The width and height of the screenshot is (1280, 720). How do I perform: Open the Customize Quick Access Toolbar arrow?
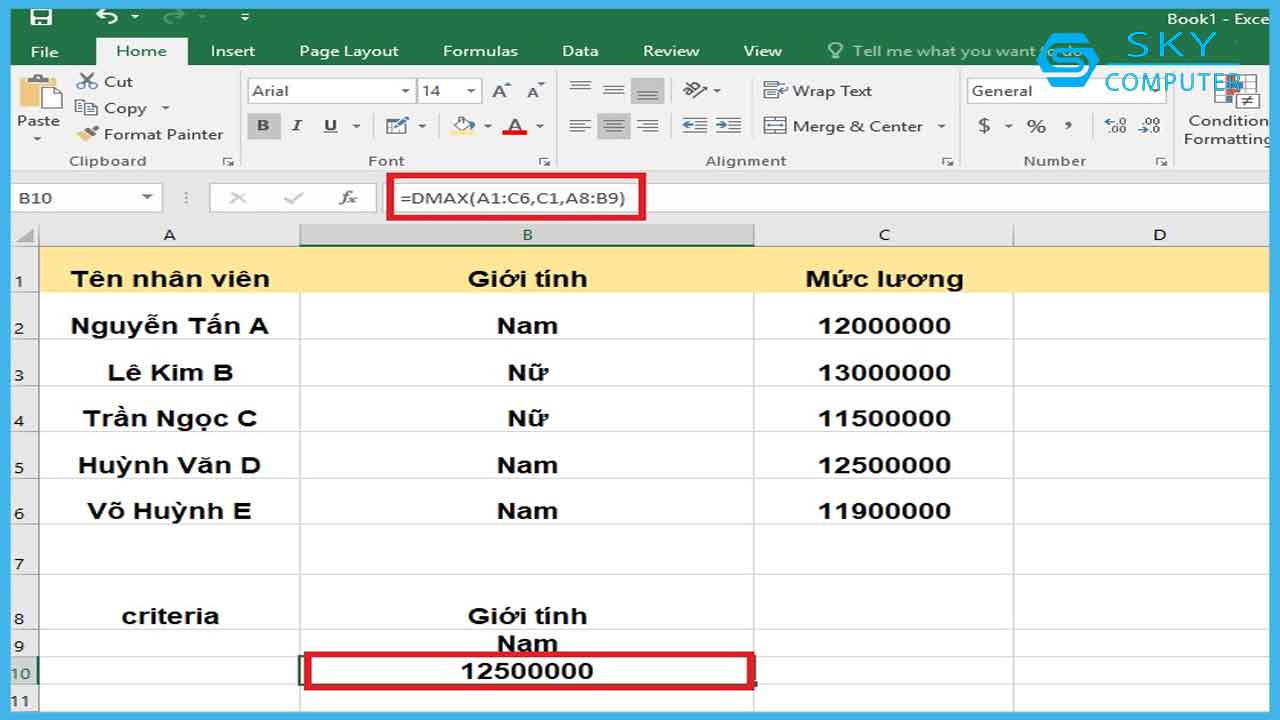click(246, 18)
